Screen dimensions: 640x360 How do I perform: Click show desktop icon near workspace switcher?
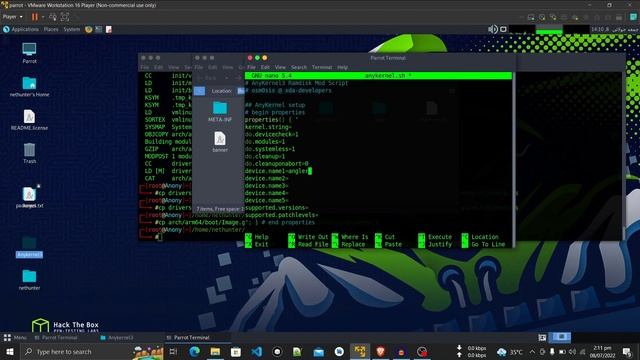pos(542,338)
